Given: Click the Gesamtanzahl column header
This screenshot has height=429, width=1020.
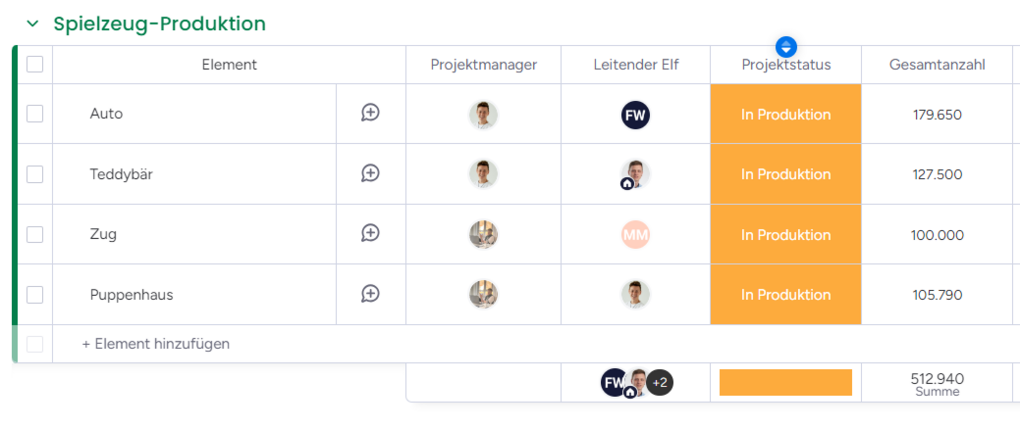Looking at the screenshot, I should [x=937, y=64].
